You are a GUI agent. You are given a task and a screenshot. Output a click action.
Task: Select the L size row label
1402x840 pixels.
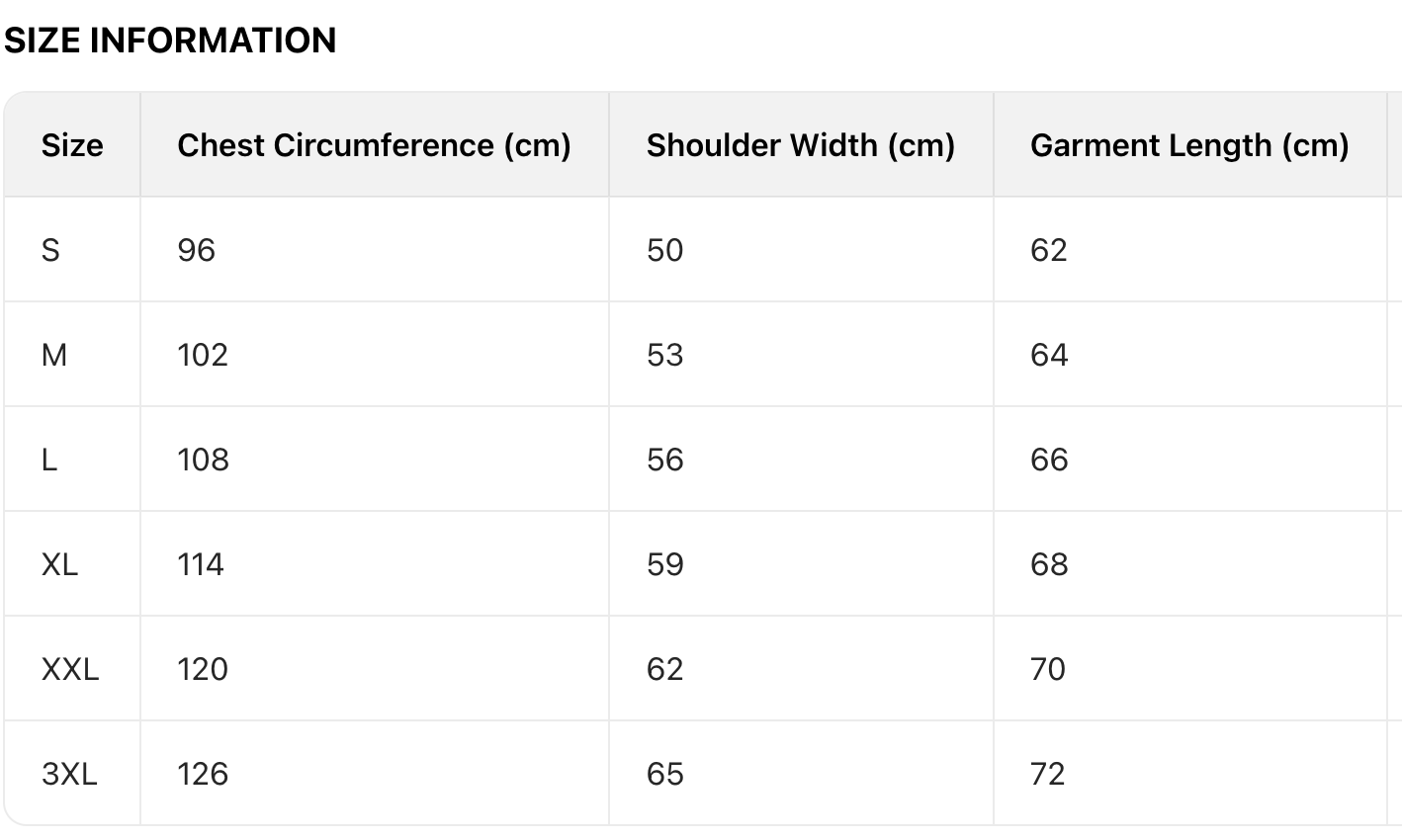(49, 460)
